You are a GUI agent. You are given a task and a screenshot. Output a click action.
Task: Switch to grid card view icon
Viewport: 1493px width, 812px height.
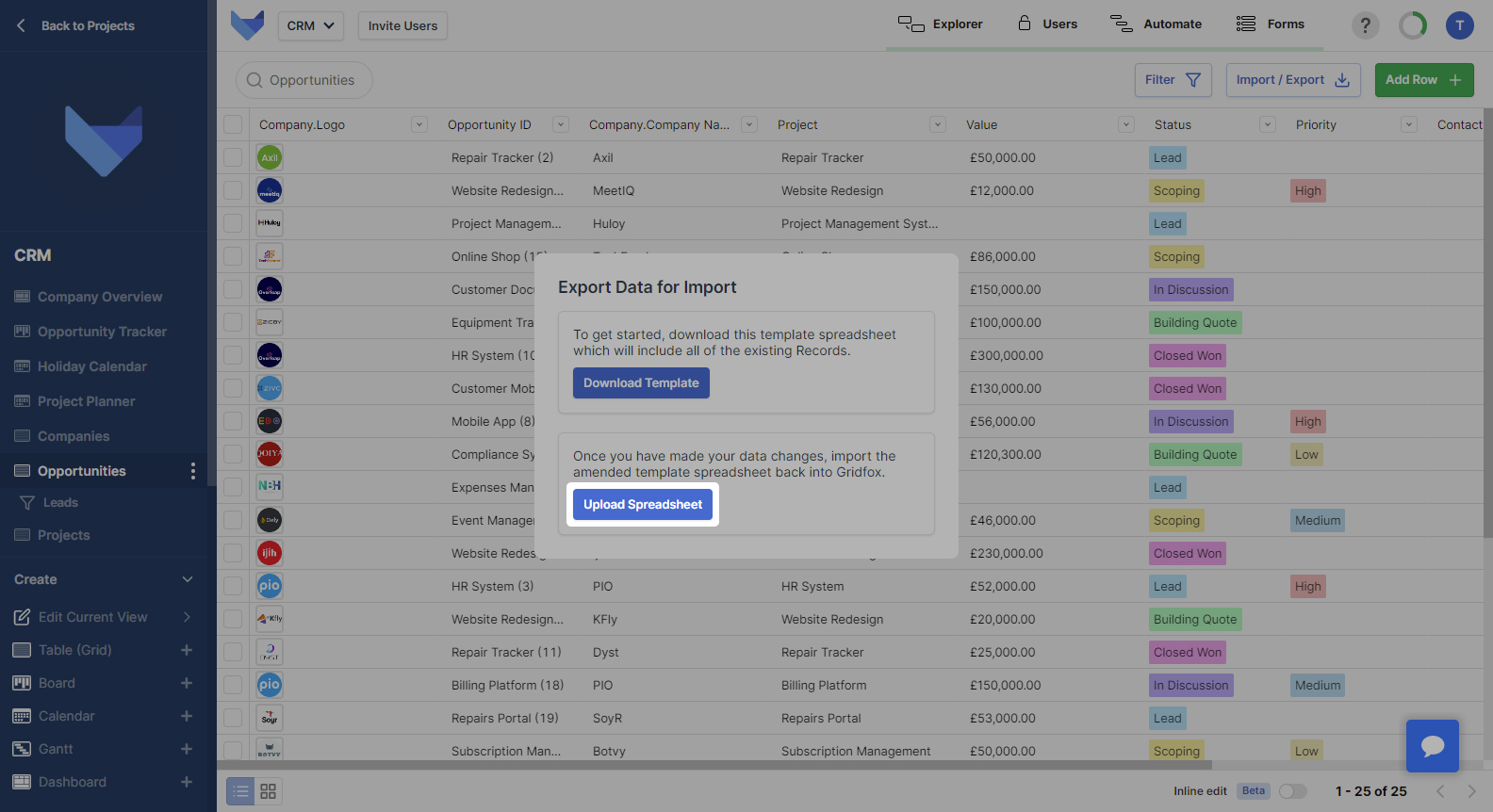tap(269, 791)
